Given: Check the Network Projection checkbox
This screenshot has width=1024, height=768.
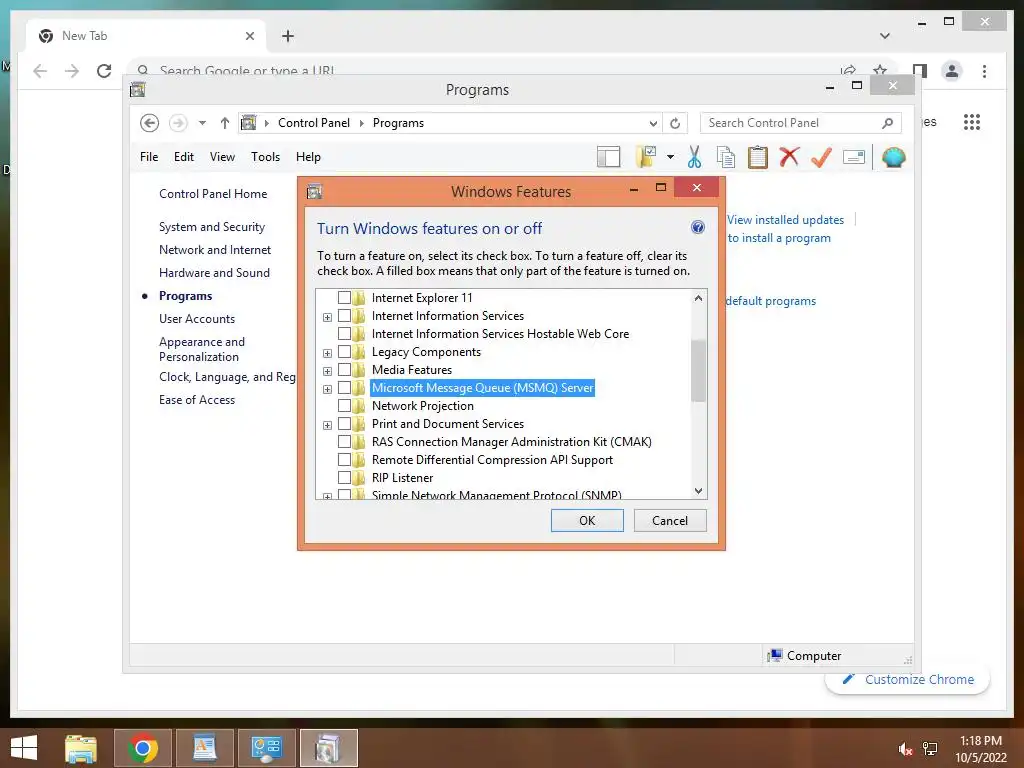Looking at the screenshot, I should tap(344, 406).
